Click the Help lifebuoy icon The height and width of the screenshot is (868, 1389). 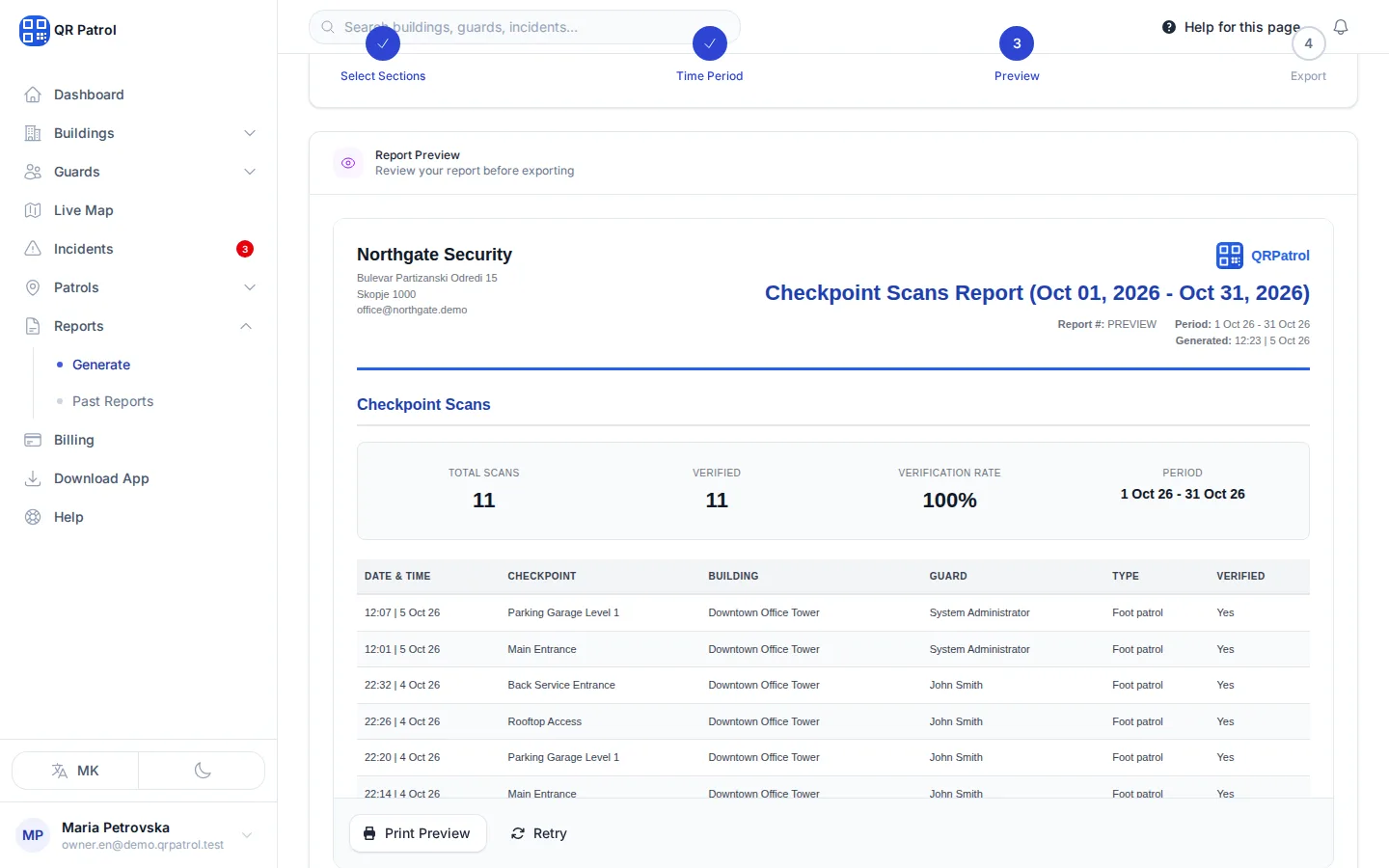[x=33, y=517]
